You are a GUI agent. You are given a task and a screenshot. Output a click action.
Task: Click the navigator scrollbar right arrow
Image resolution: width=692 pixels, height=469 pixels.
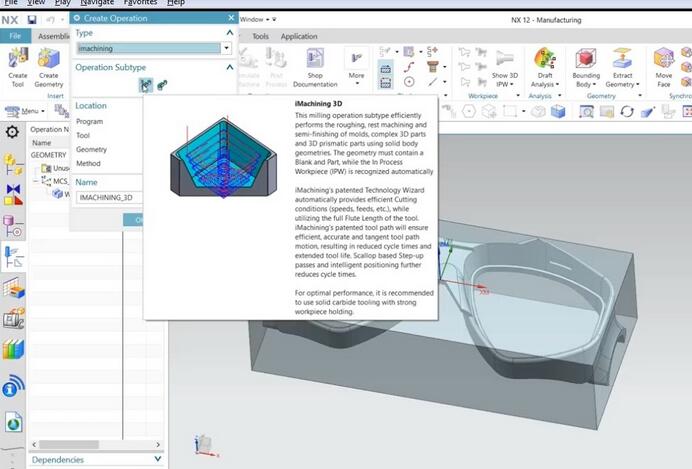[158, 444]
